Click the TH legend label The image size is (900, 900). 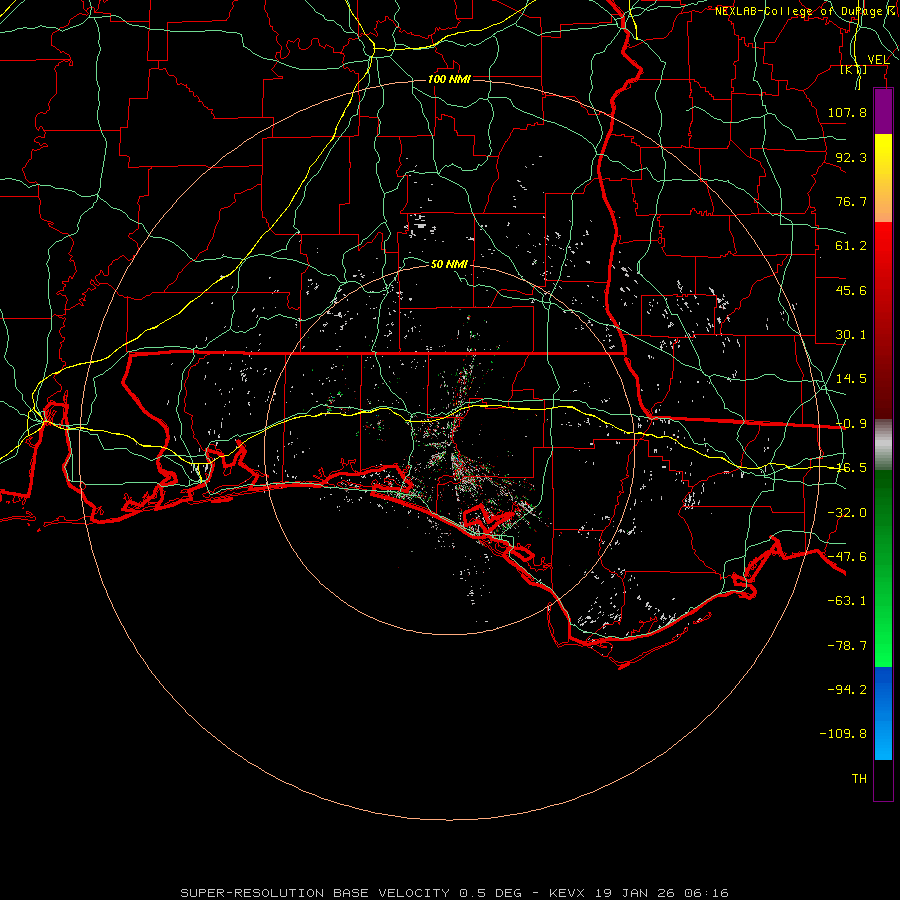859,779
